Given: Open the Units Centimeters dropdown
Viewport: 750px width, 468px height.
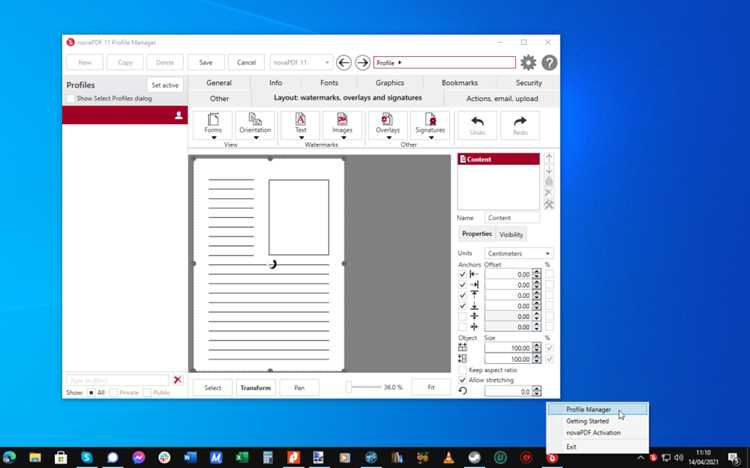Looking at the screenshot, I should click(x=519, y=253).
